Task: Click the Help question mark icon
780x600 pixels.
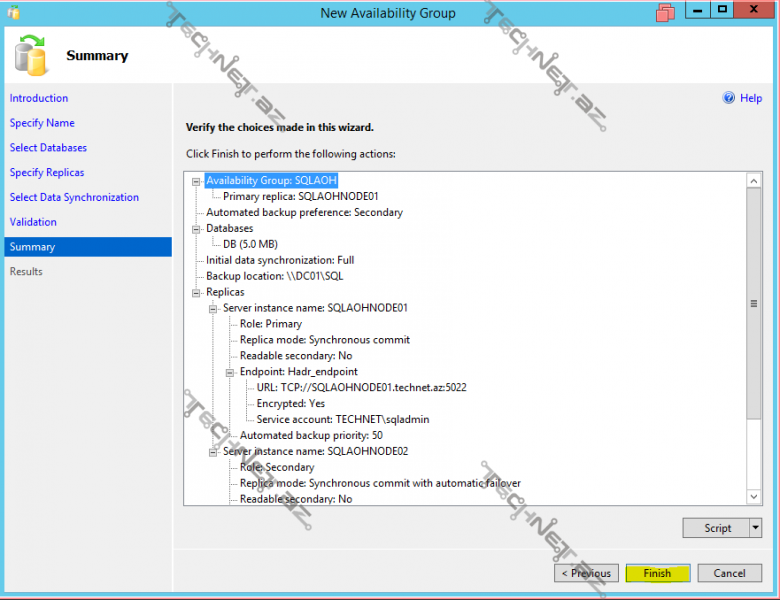Action: [x=729, y=98]
